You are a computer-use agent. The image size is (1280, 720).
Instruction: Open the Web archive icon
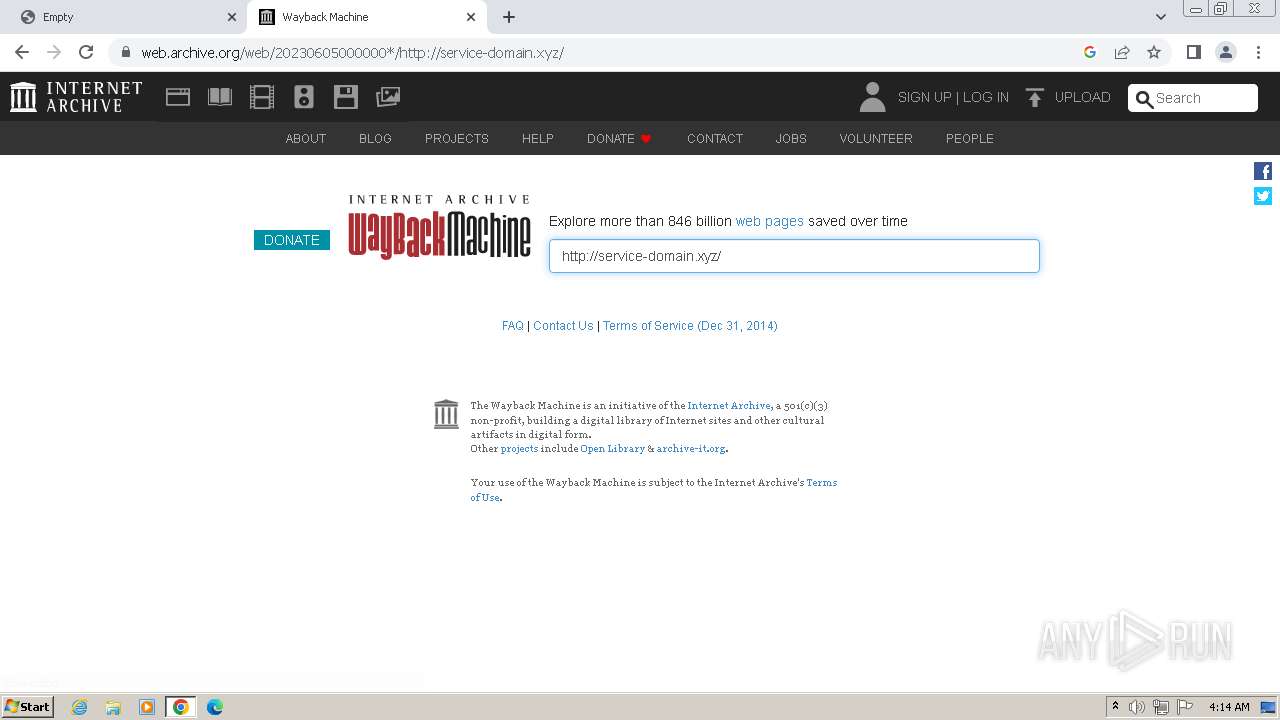coord(178,97)
